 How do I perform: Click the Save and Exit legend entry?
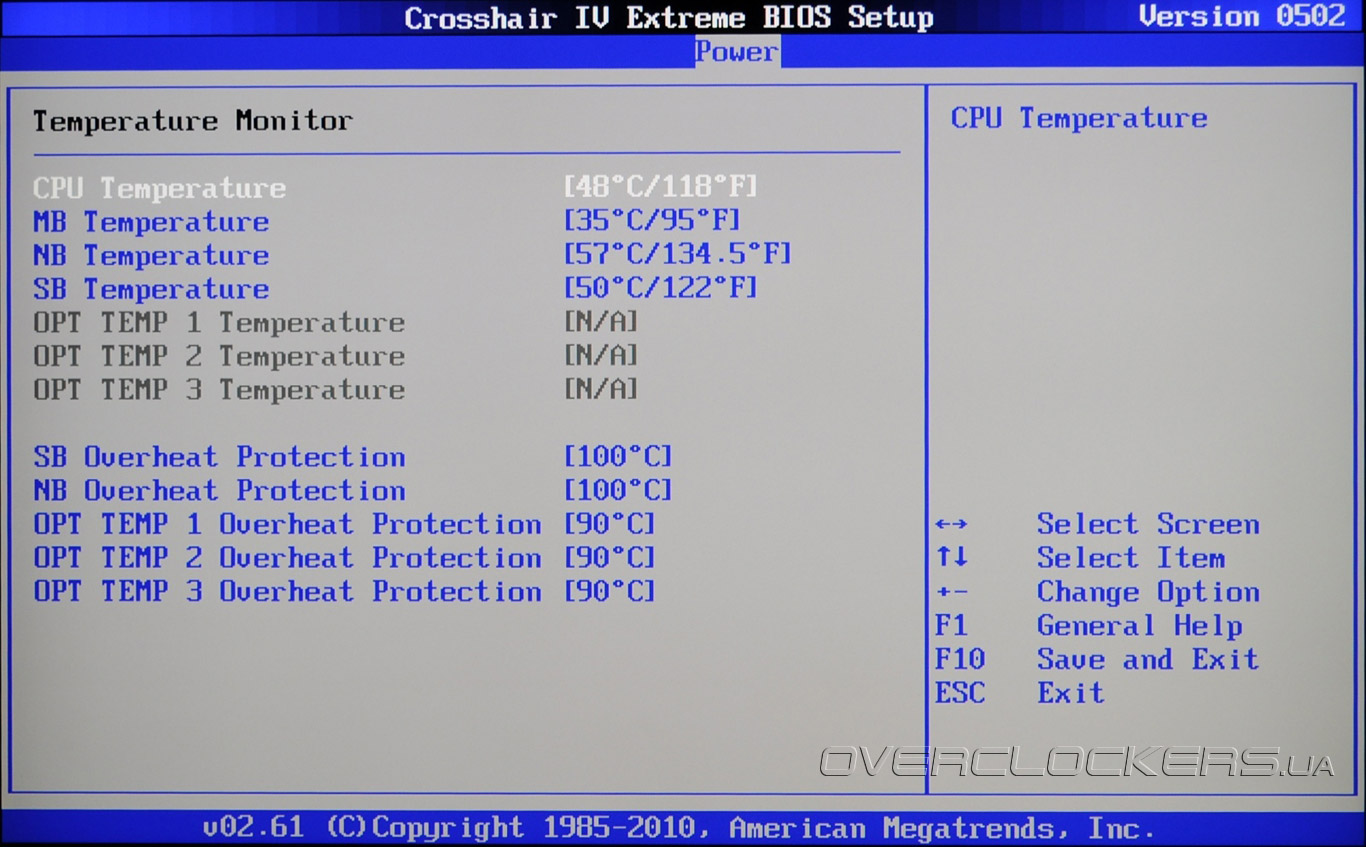pos(1148,660)
